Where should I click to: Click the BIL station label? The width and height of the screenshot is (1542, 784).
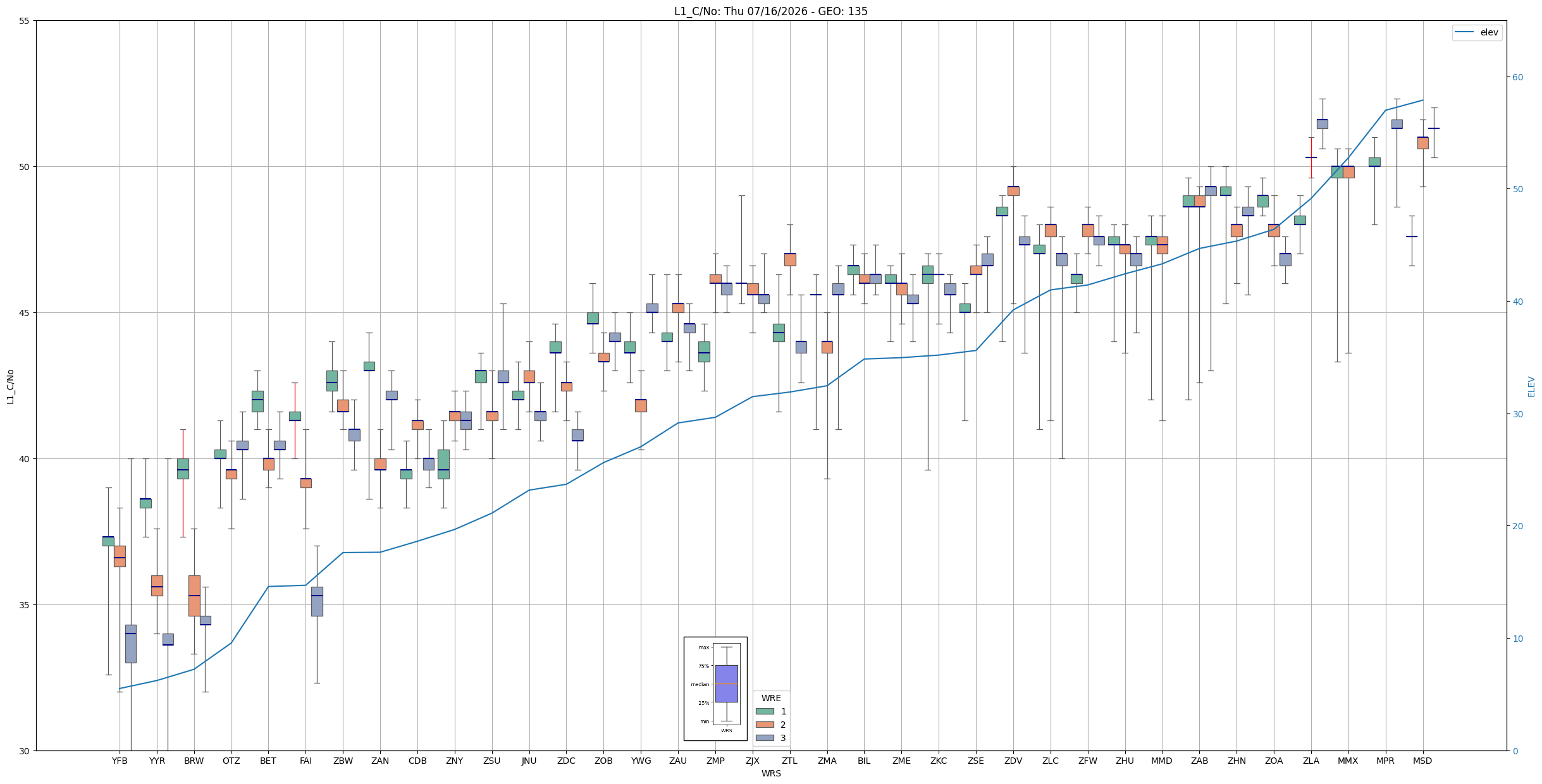click(x=864, y=761)
